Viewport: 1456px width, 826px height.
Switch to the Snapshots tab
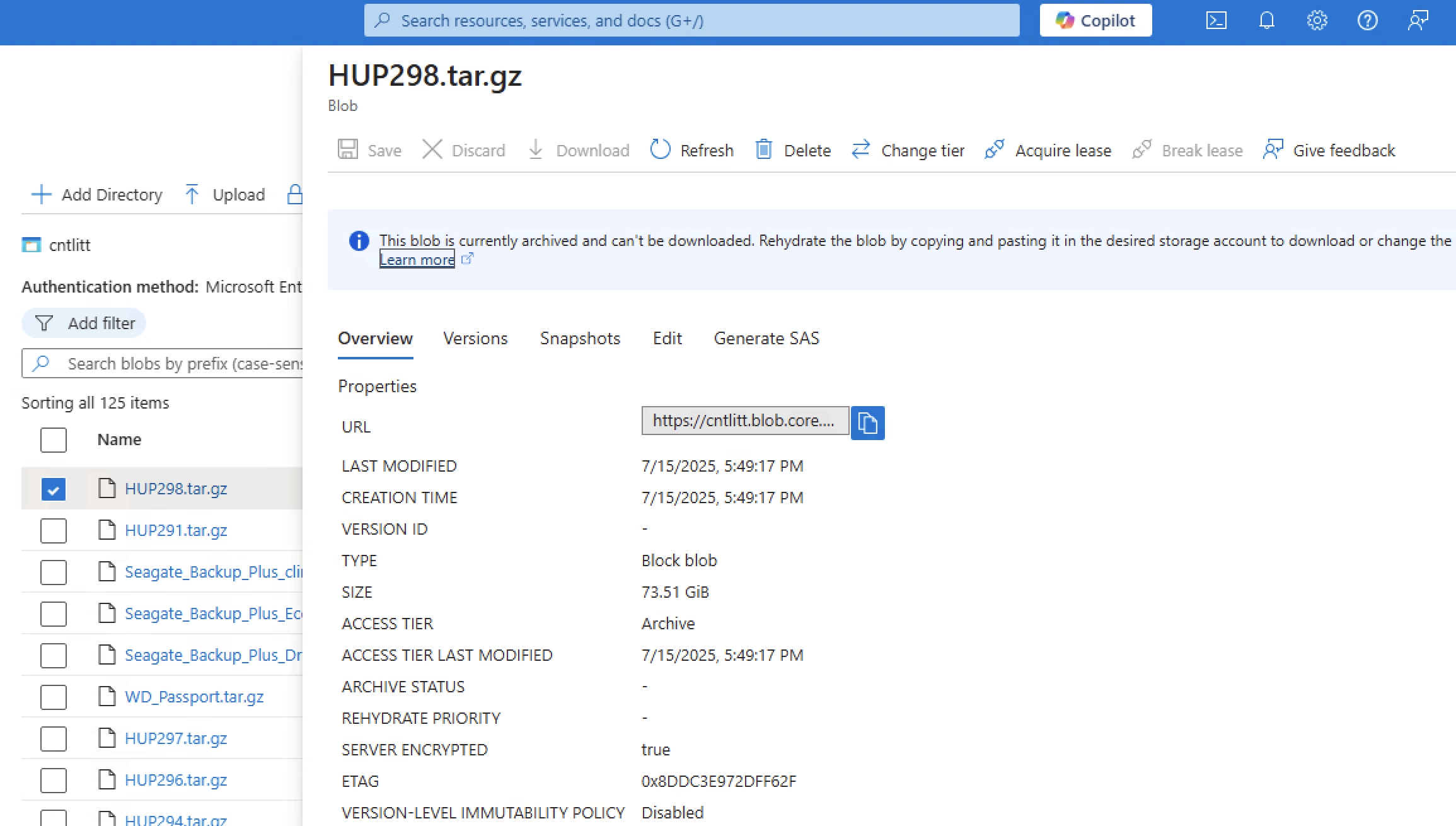point(580,339)
